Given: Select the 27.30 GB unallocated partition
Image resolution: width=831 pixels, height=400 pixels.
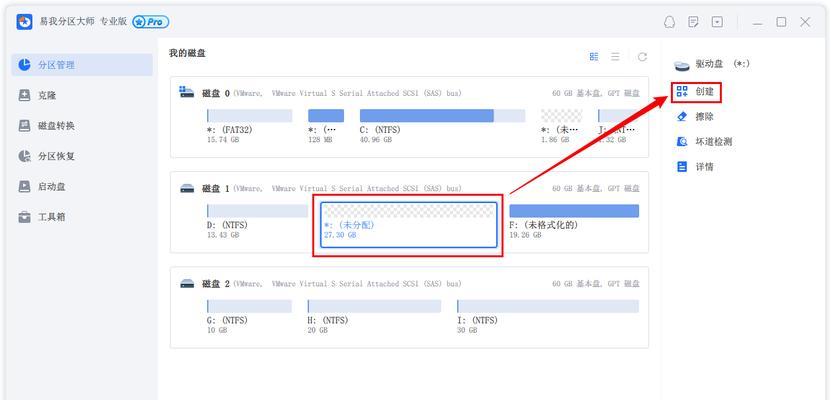Looking at the screenshot, I should 409,225.
